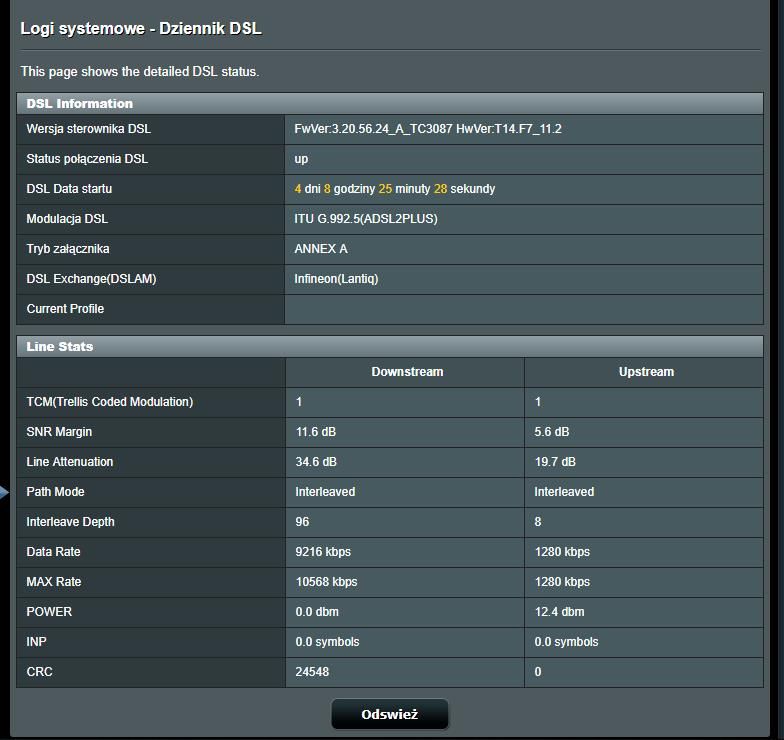Click the ANNEX A value
784x740 pixels.
(321, 249)
